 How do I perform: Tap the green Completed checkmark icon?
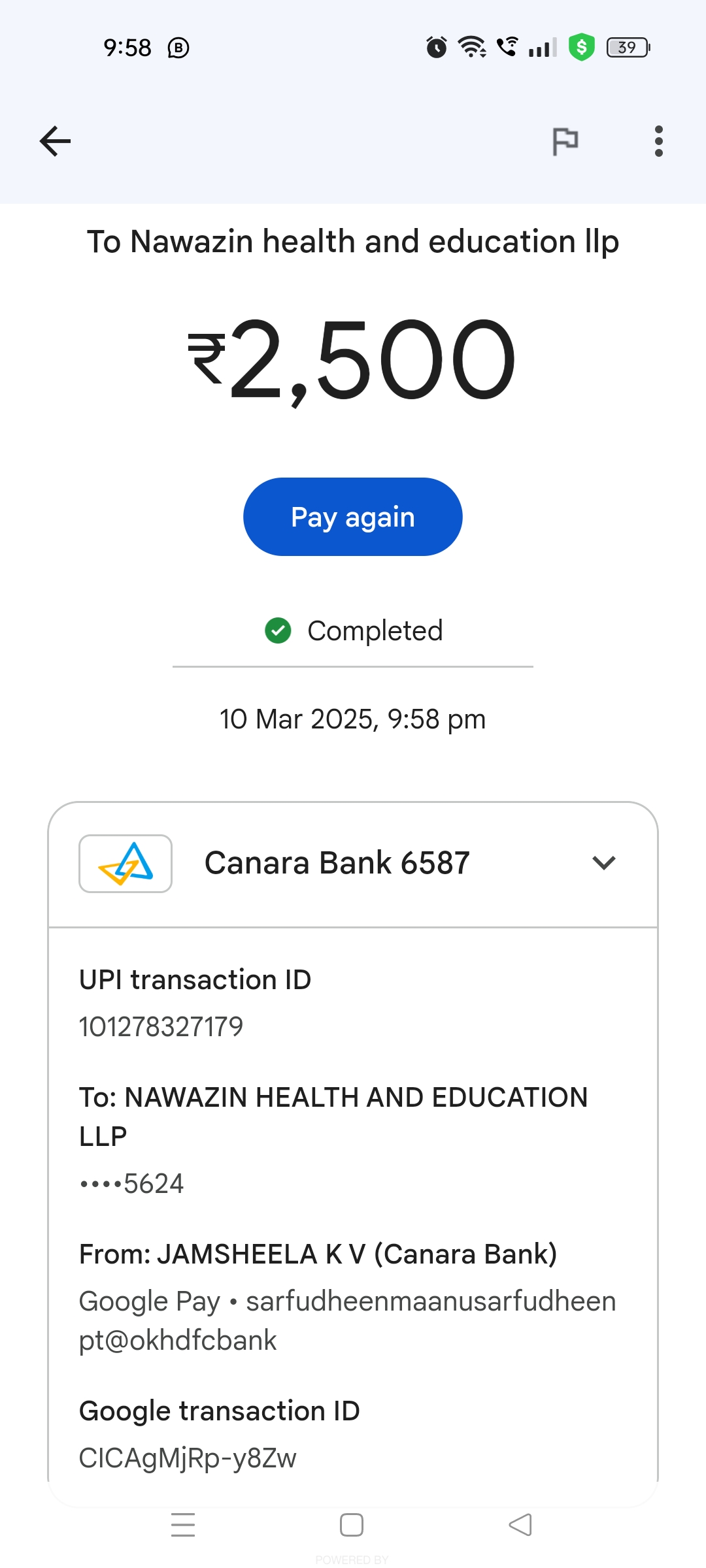point(278,630)
